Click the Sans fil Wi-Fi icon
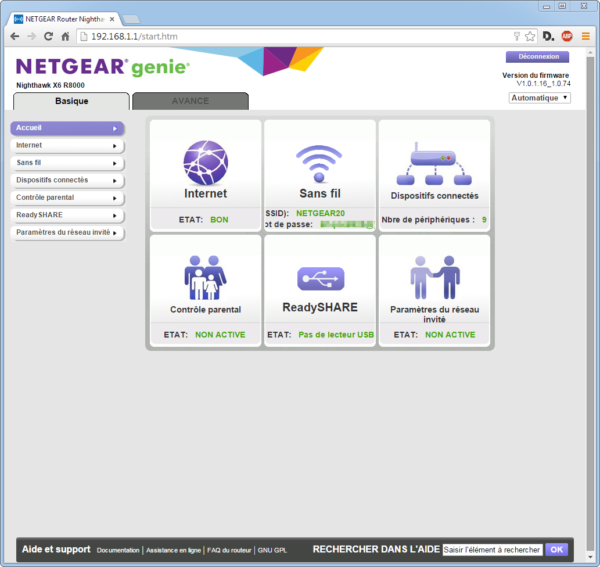600x567 pixels. click(x=320, y=159)
